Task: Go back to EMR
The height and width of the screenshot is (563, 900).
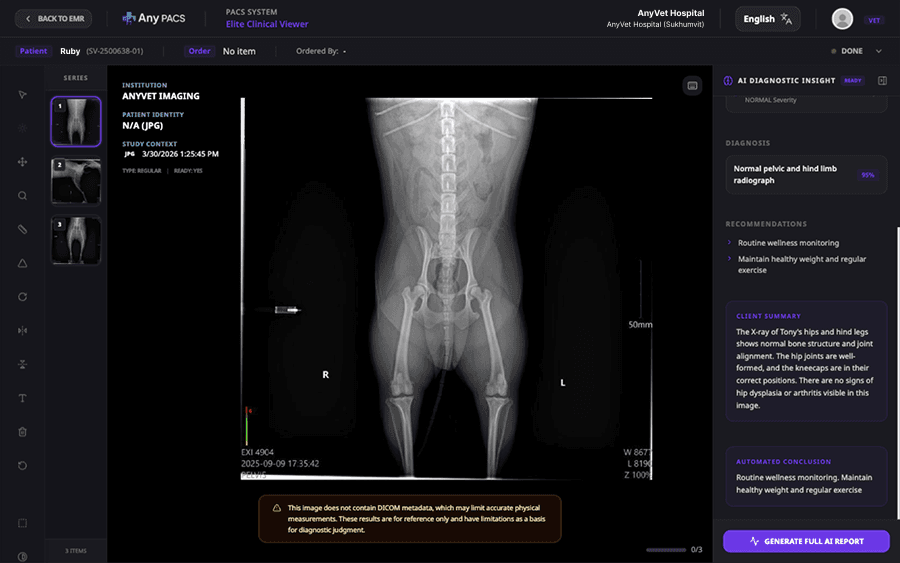Action: click(x=53, y=19)
